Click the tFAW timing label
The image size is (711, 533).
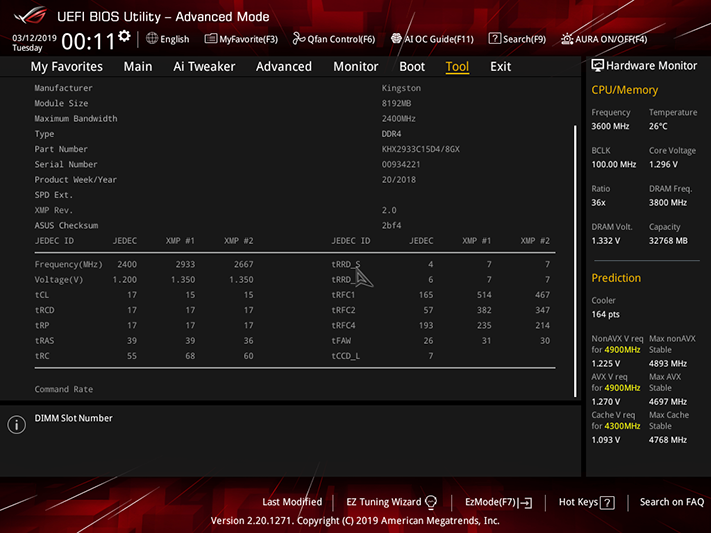[341, 341]
